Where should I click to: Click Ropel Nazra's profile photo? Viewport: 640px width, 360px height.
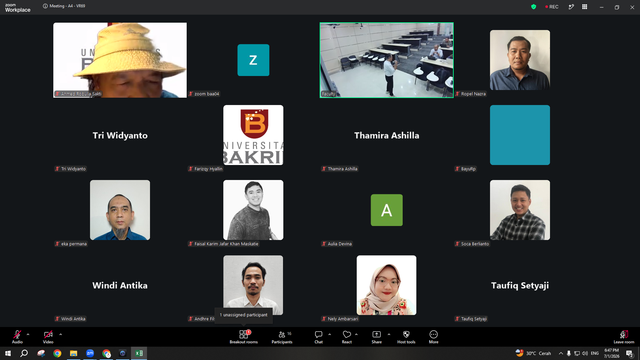pos(520,60)
